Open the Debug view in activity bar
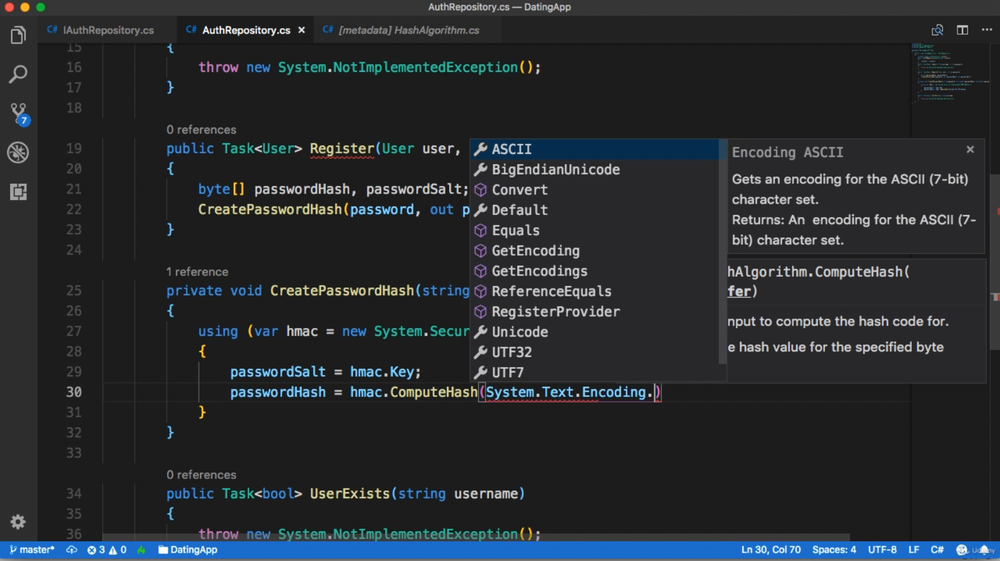This screenshot has height=561, width=1000. coord(18,152)
